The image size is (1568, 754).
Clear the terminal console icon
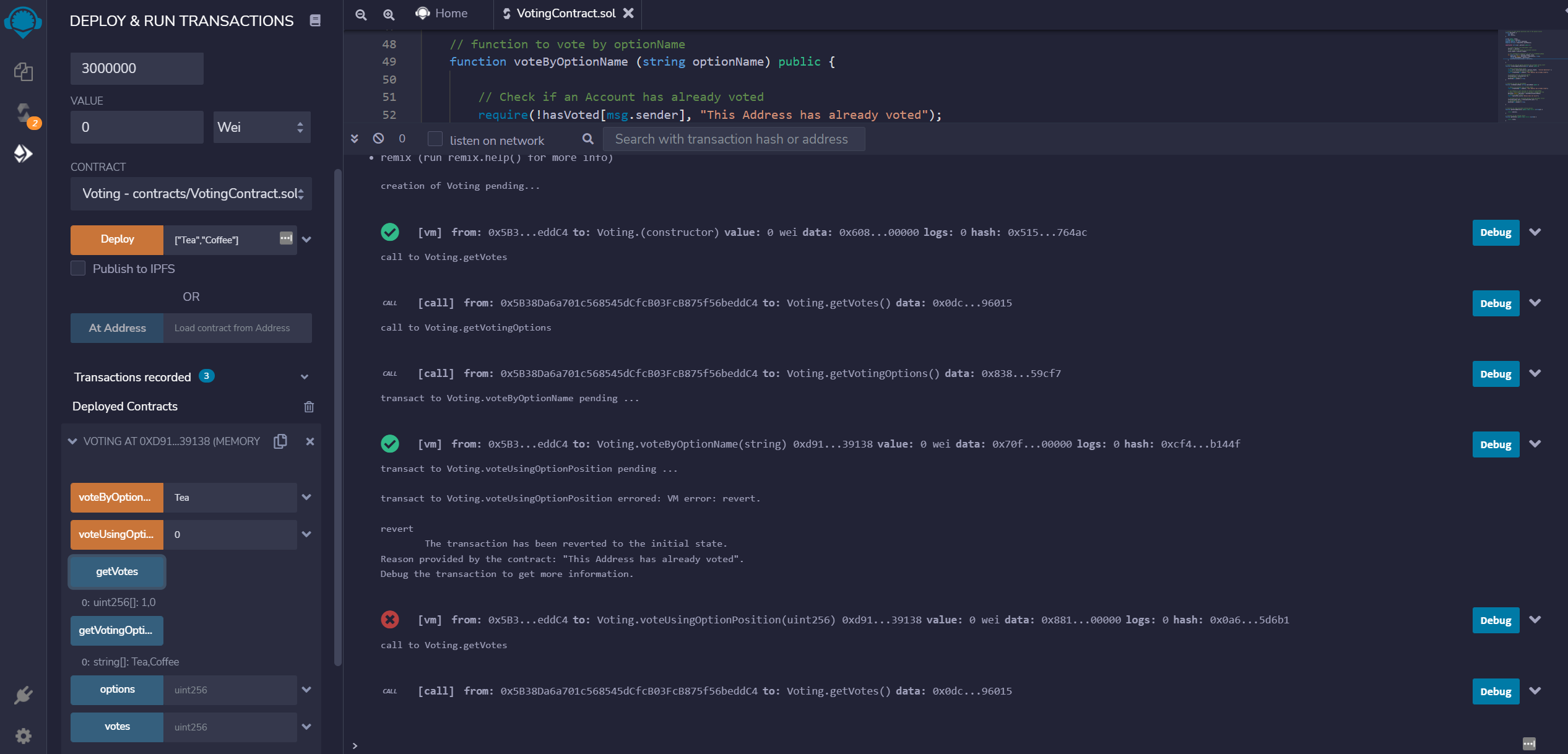(378, 139)
